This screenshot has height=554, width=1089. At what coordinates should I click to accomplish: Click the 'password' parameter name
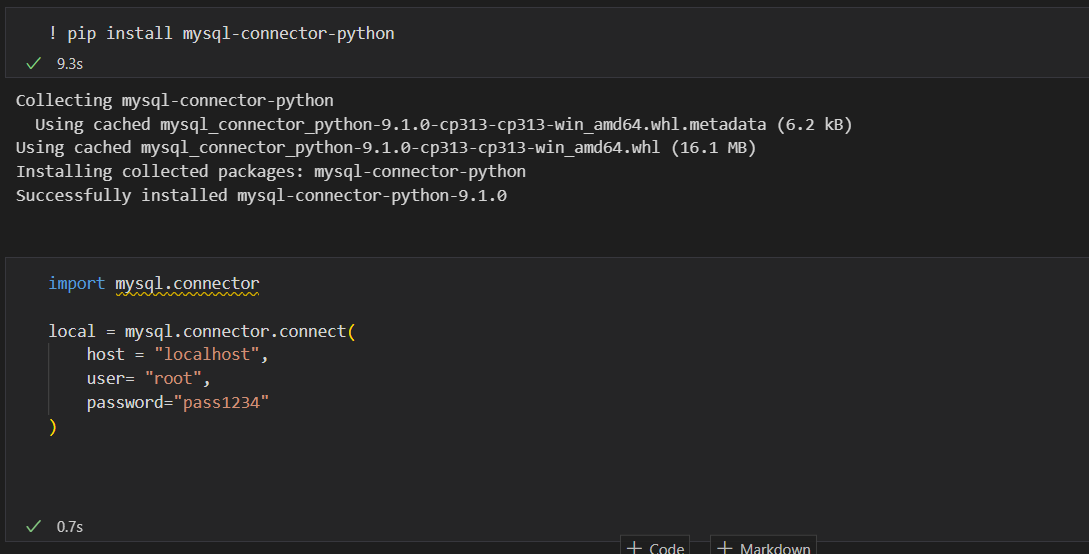point(125,403)
